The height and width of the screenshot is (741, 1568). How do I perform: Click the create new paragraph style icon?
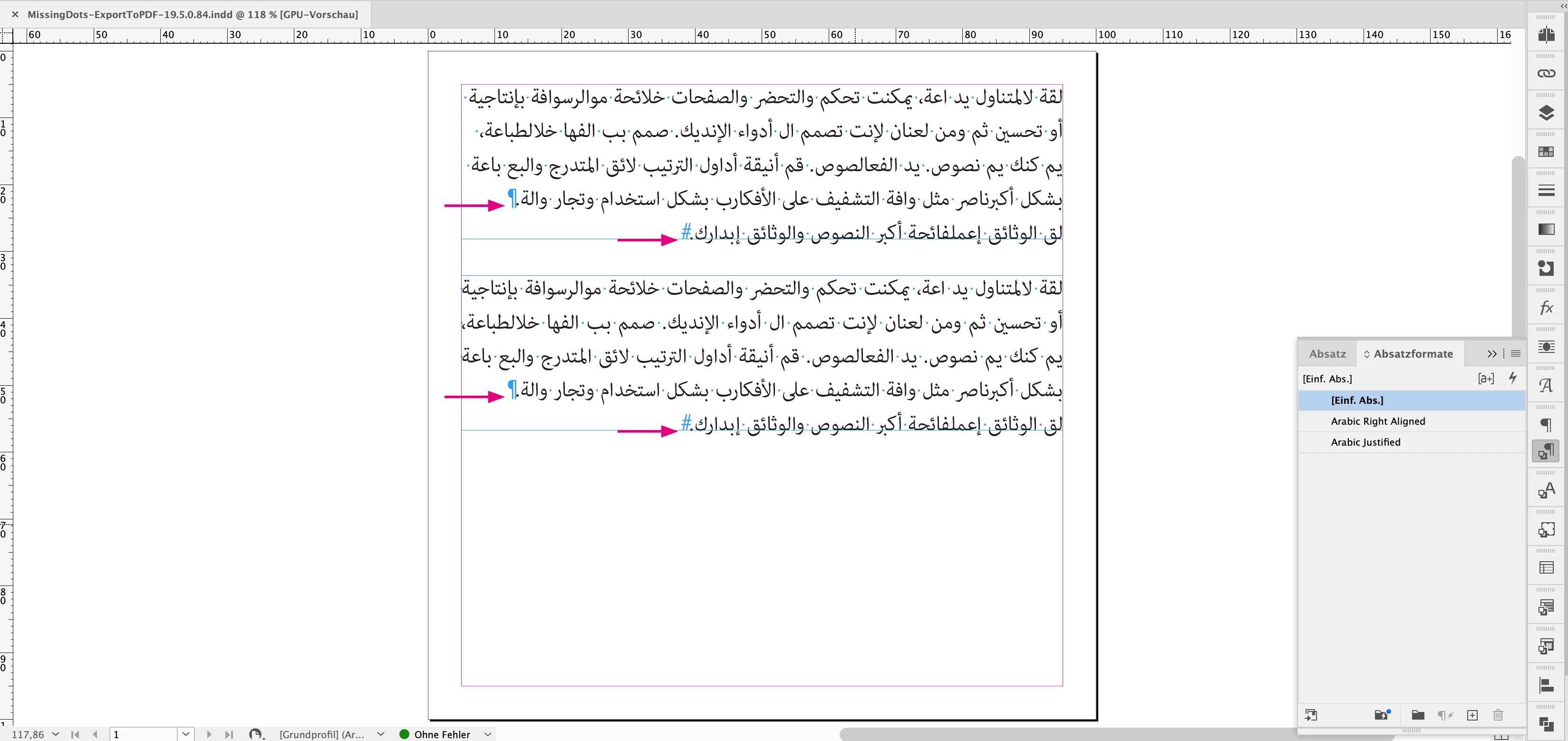[1472, 715]
